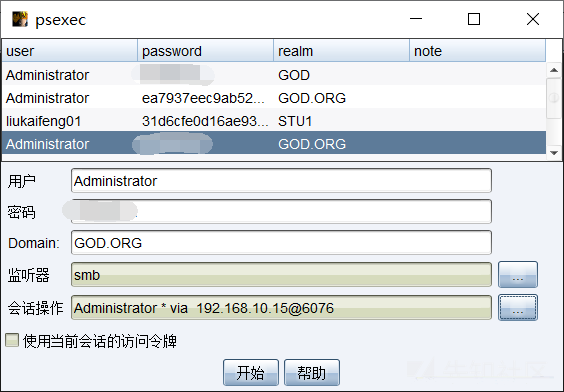Image resolution: width=564 pixels, height=392 pixels.
Task: Select the liukaifeng01 credential row
Action: (274, 121)
